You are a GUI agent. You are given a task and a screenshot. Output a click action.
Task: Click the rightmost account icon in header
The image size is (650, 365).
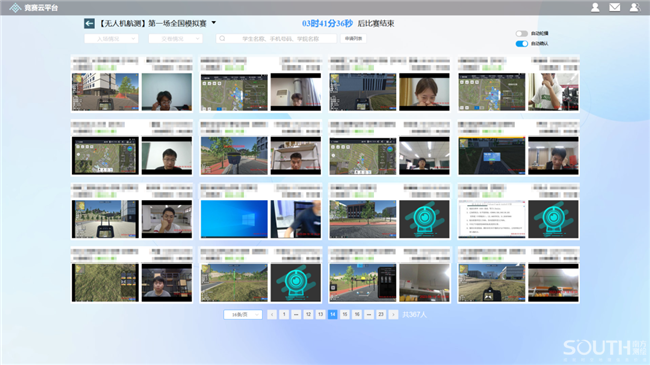tap(634, 7)
